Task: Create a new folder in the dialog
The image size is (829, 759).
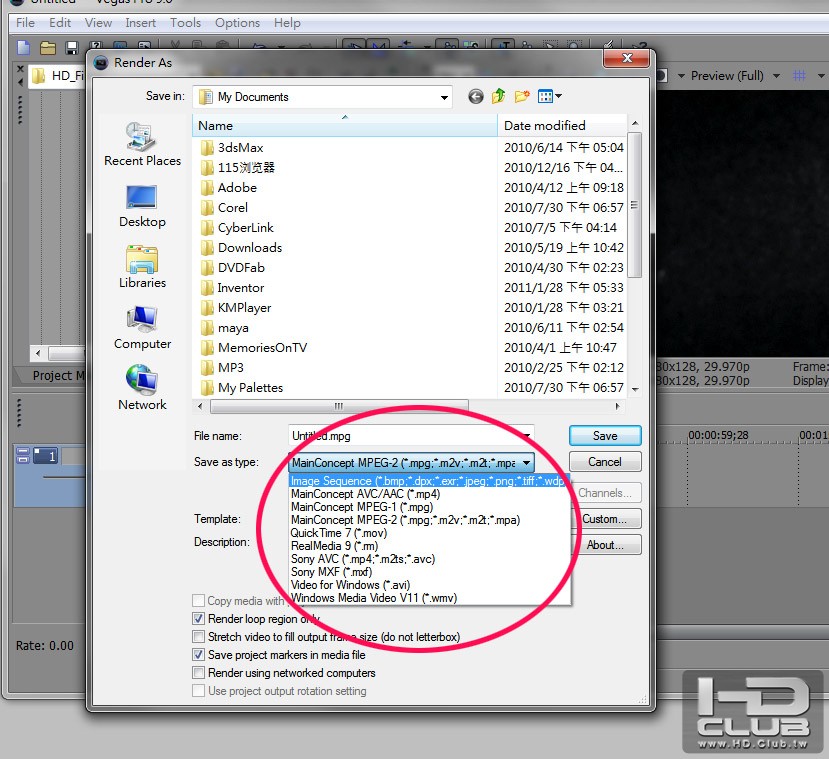Action: coord(522,96)
